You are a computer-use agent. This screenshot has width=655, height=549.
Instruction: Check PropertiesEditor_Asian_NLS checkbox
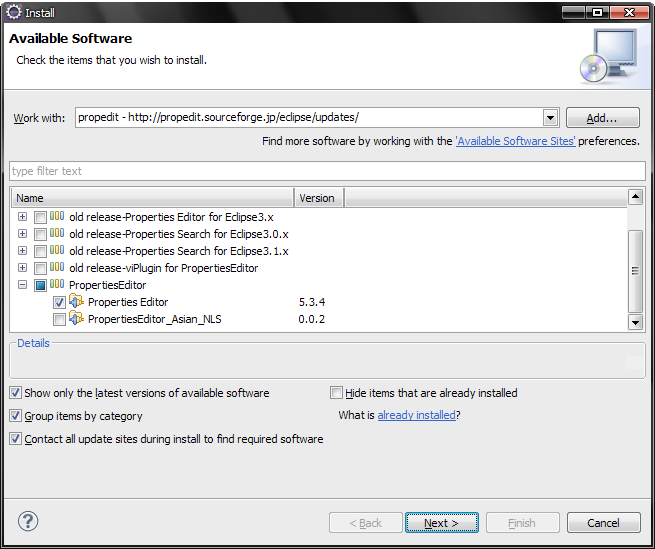[59, 320]
